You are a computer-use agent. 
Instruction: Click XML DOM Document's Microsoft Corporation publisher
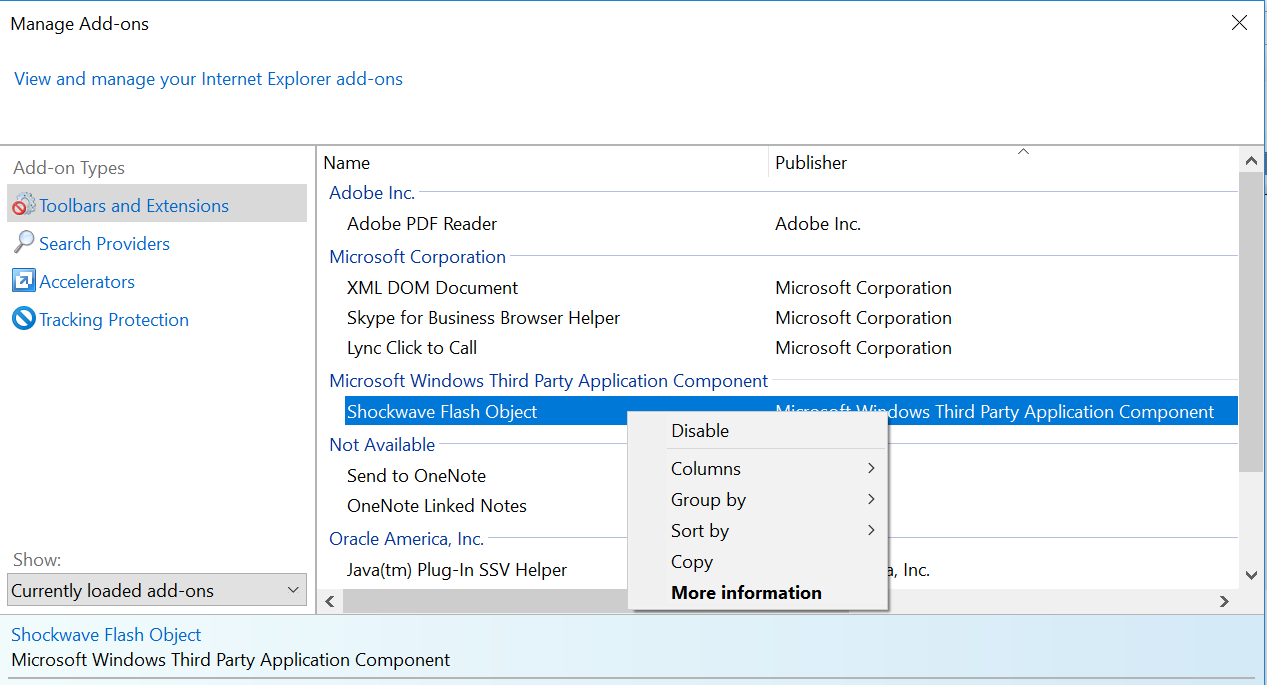pos(863,288)
